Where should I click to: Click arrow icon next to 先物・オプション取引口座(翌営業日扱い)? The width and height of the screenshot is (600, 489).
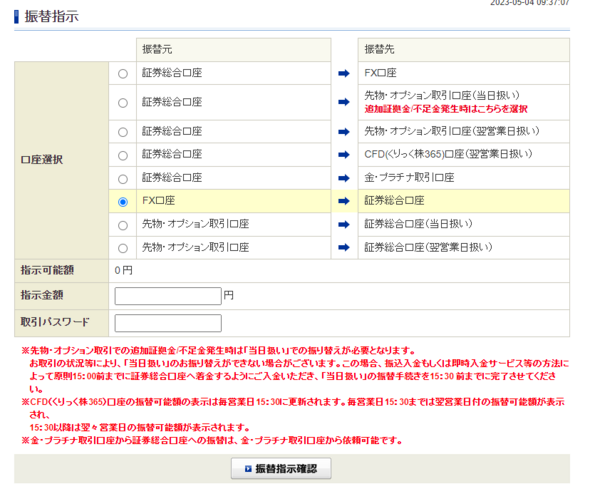(344, 132)
